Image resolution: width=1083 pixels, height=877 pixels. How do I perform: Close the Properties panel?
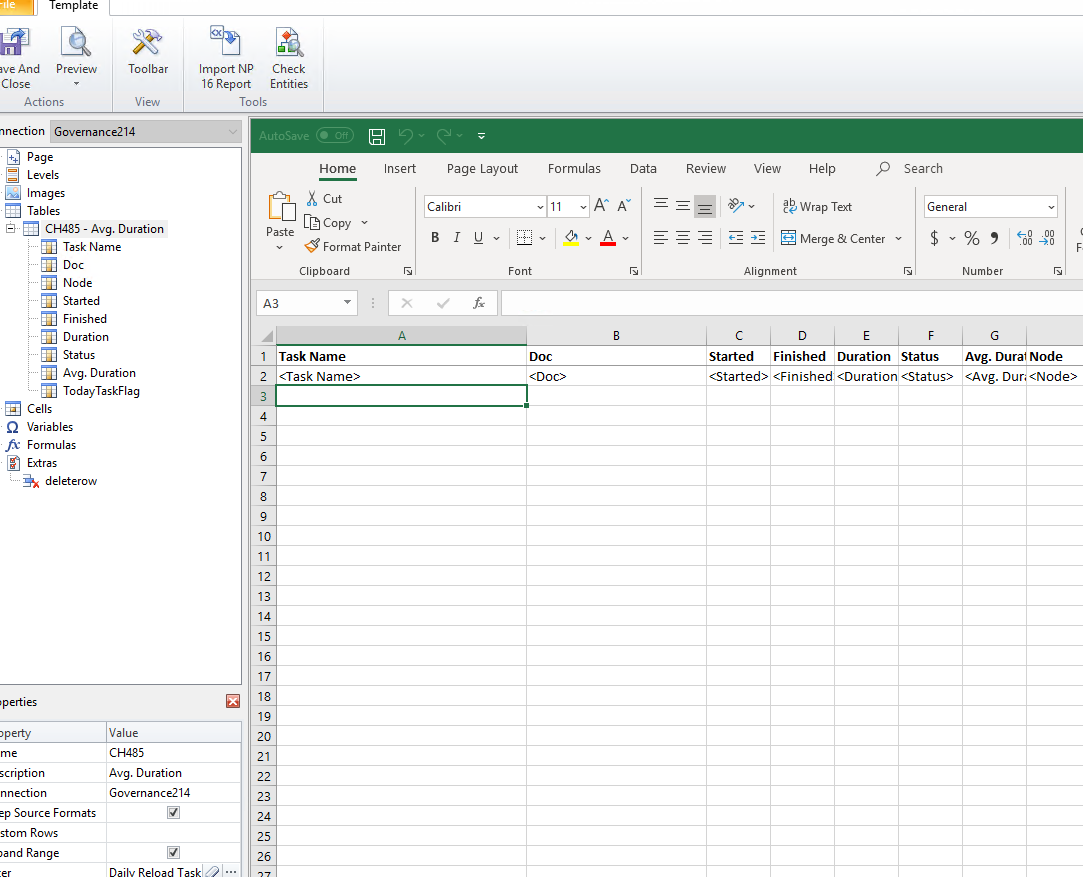click(233, 702)
